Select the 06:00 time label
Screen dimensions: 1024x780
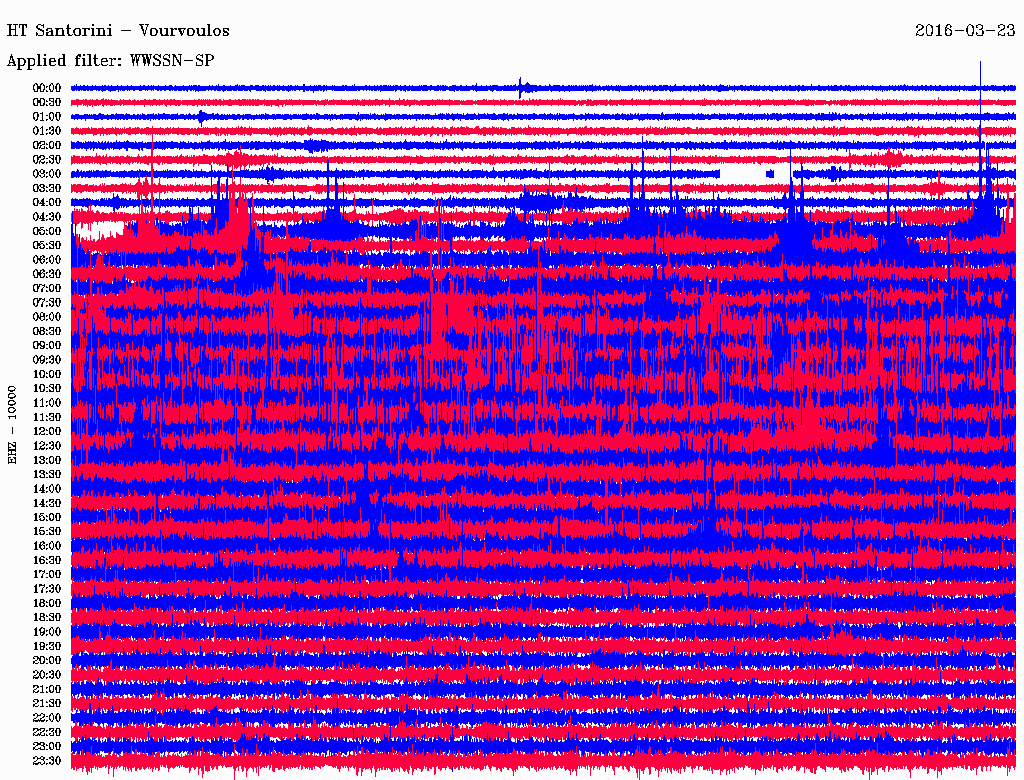point(47,260)
